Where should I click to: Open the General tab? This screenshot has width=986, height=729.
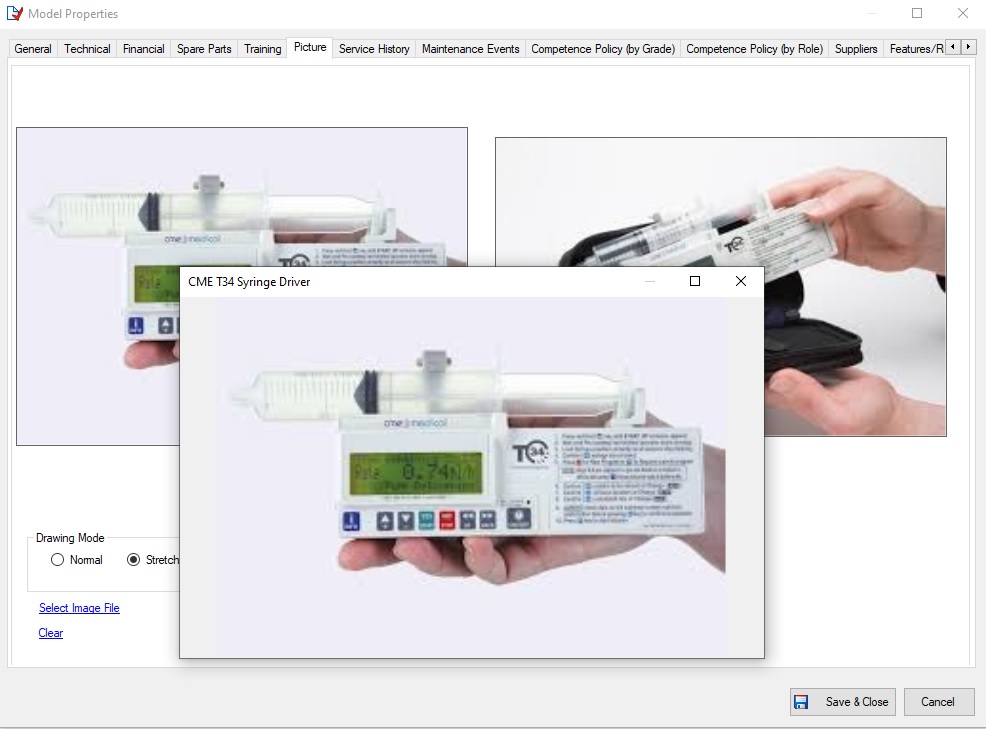(x=33, y=49)
